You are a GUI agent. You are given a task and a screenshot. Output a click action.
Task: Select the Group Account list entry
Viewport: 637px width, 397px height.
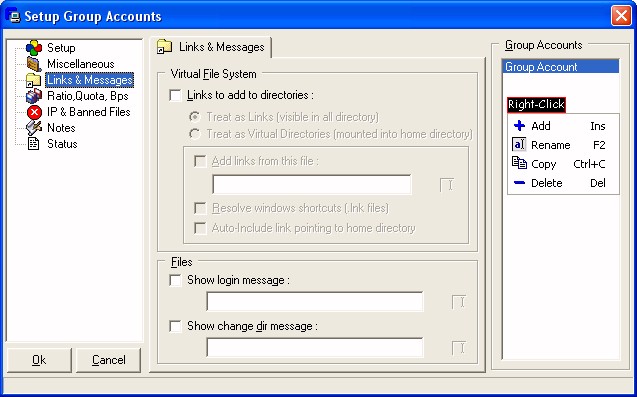[561, 67]
